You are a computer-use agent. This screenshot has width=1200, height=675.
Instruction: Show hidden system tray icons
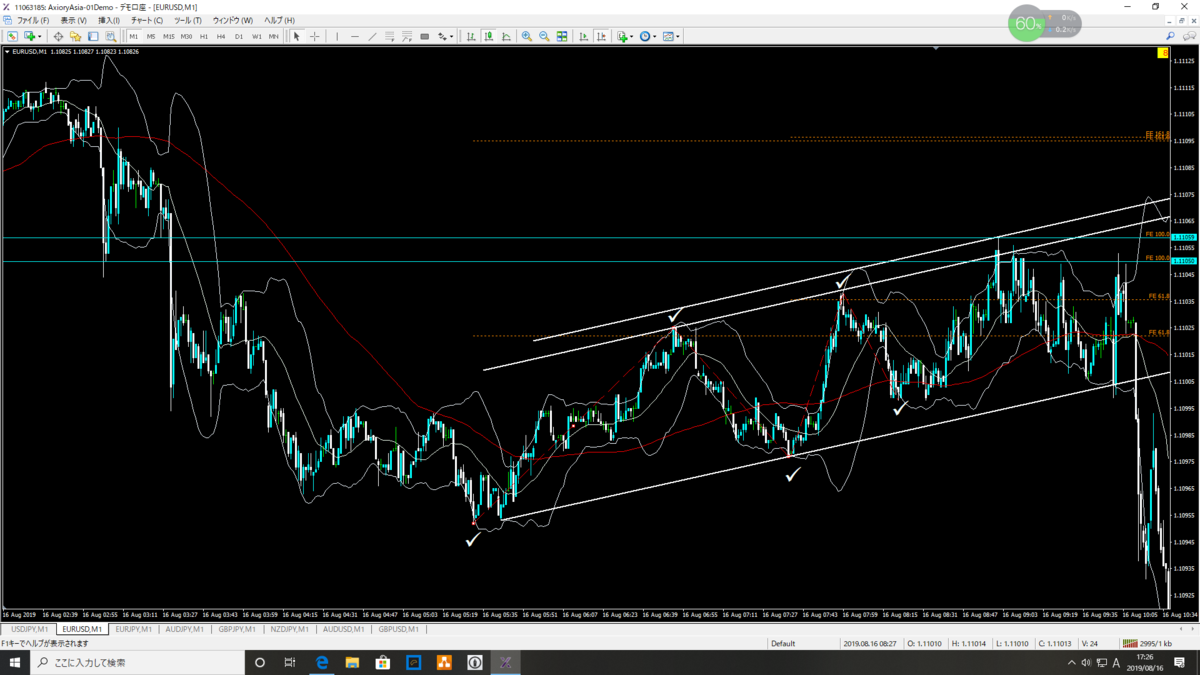(1072, 662)
